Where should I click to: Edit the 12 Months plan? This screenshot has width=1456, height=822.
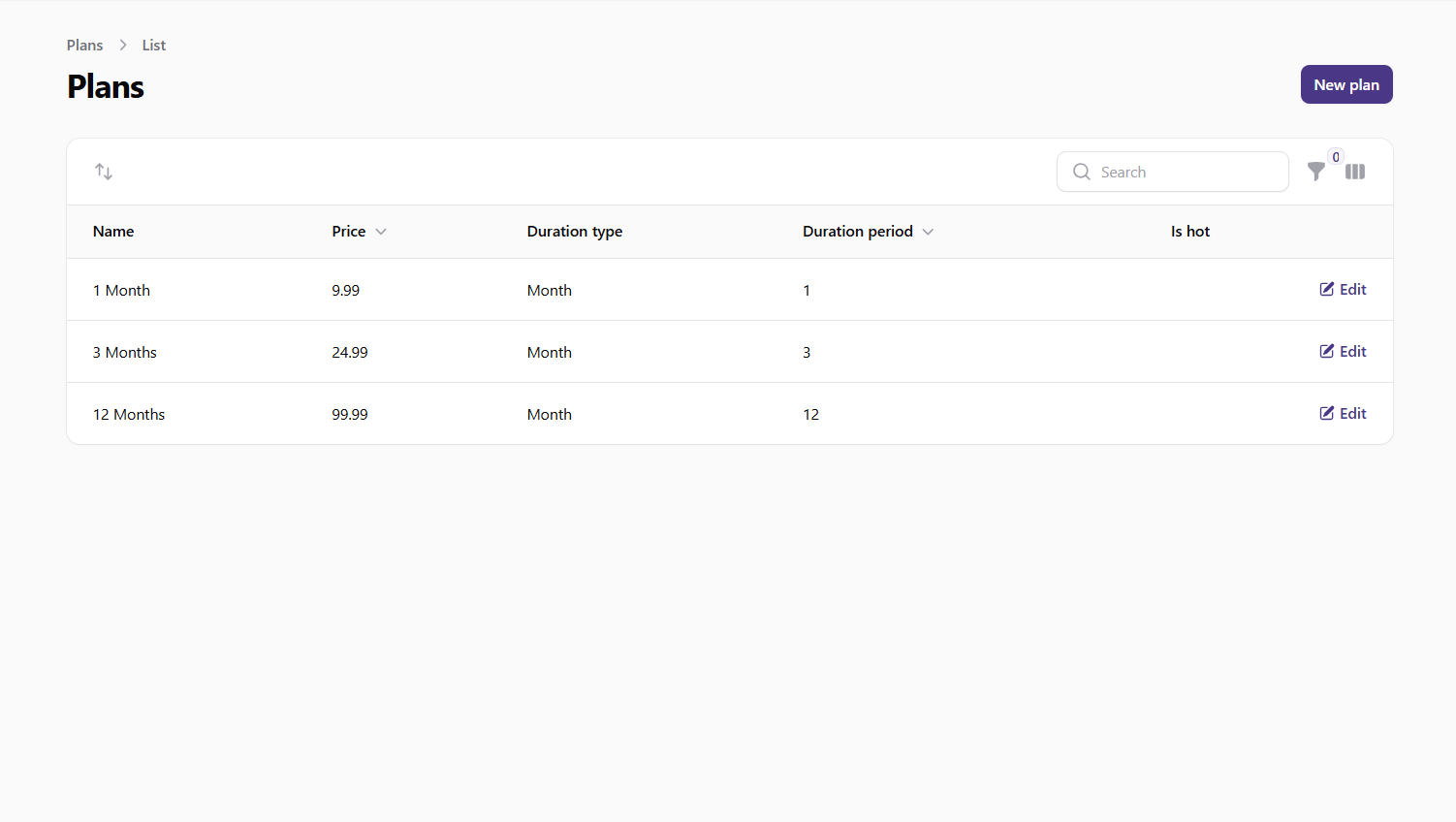pyautogui.click(x=1343, y=413)
